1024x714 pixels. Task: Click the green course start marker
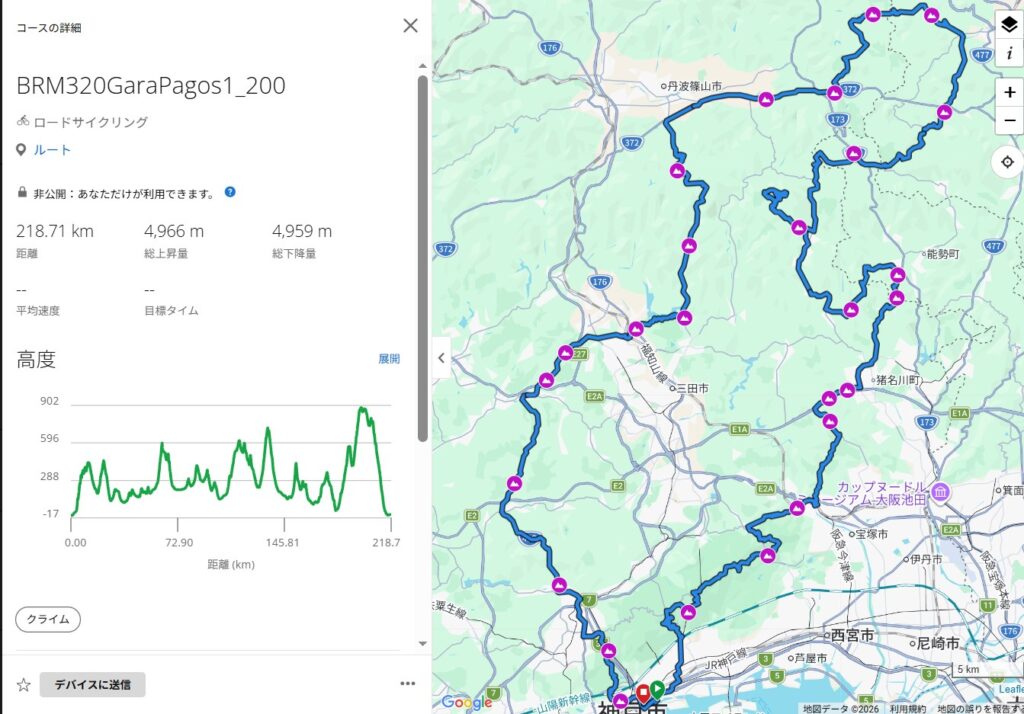click(x=657, y=688)
